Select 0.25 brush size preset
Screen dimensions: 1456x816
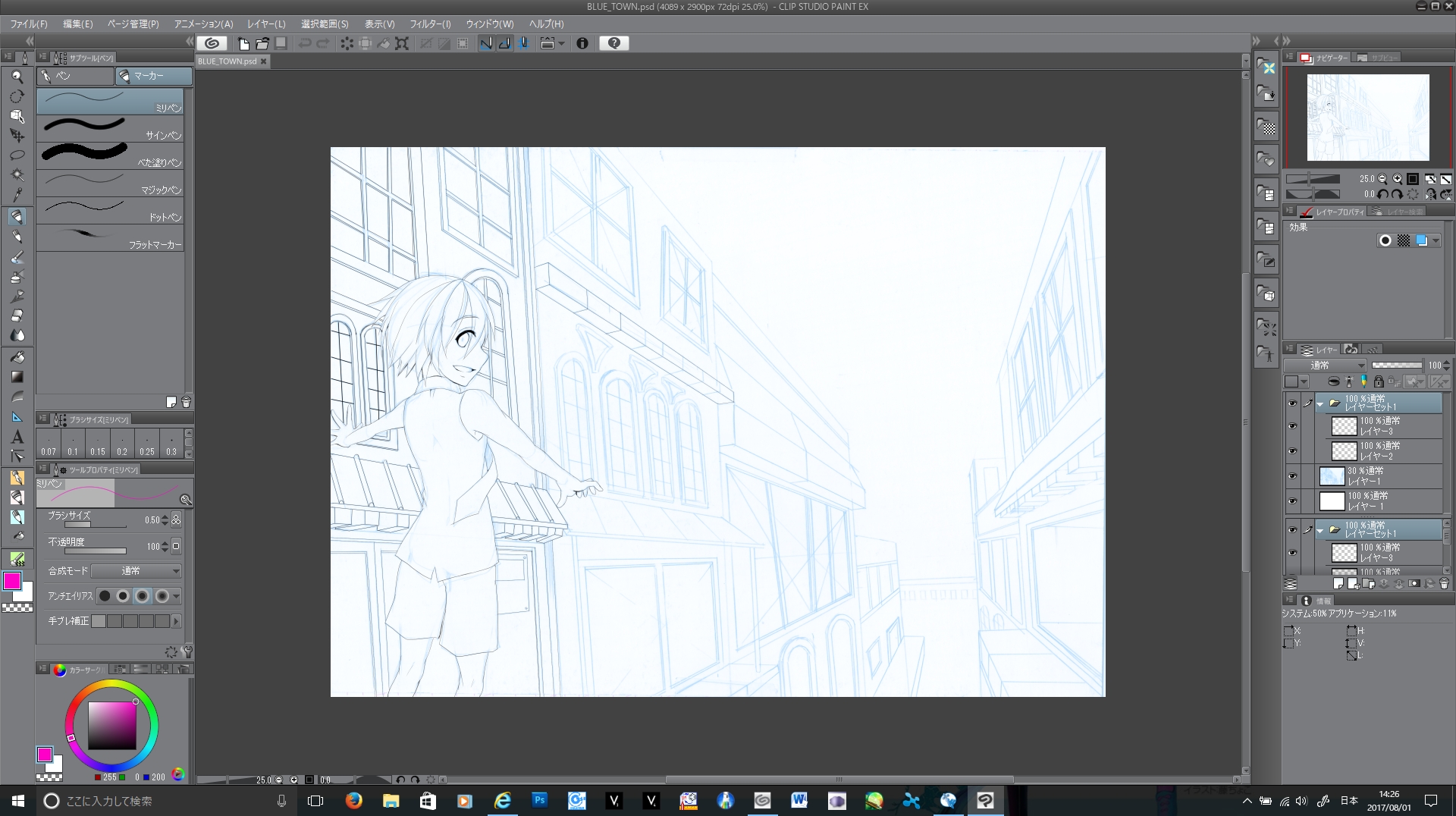coord(147,443)
